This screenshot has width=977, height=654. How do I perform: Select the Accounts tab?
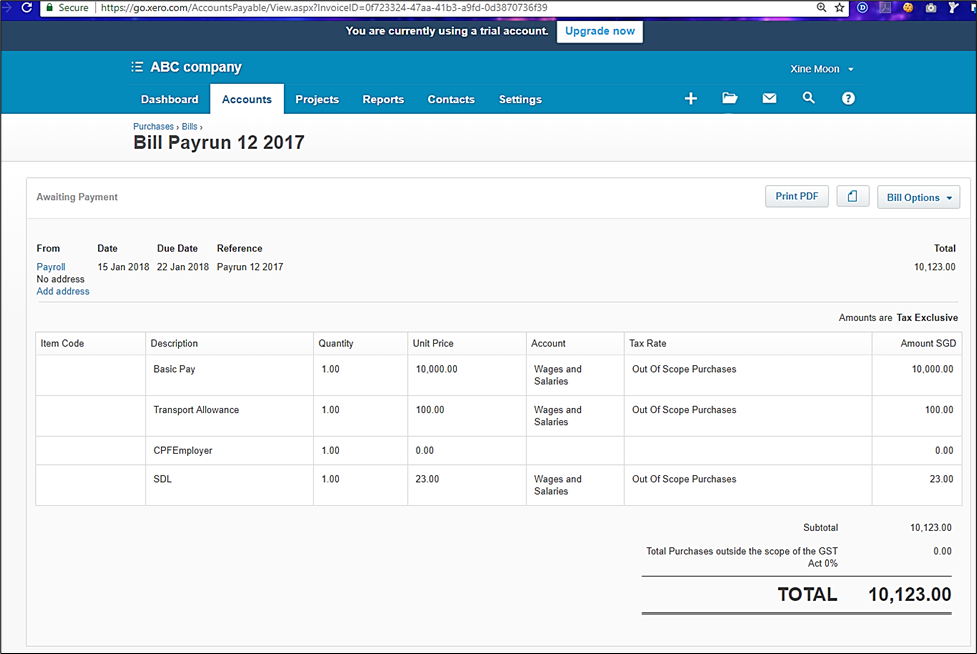click(x=247, y=99)
